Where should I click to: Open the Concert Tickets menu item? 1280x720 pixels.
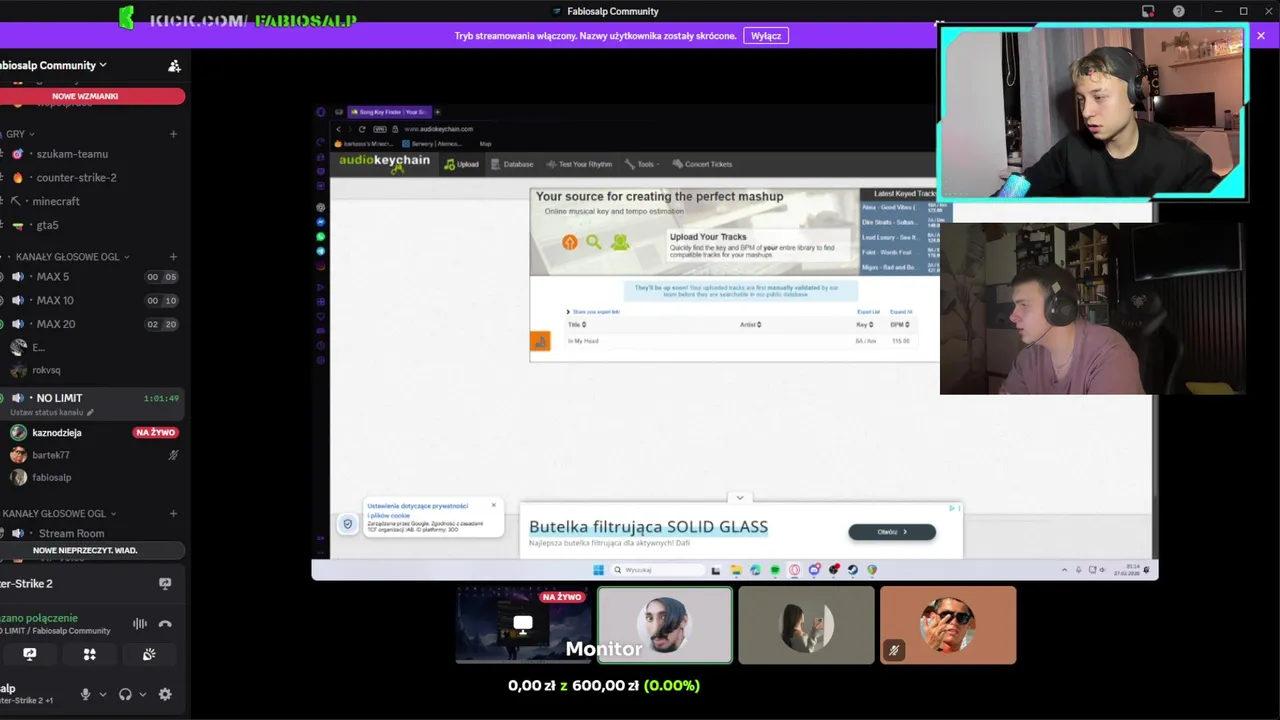tap(702, 164)
